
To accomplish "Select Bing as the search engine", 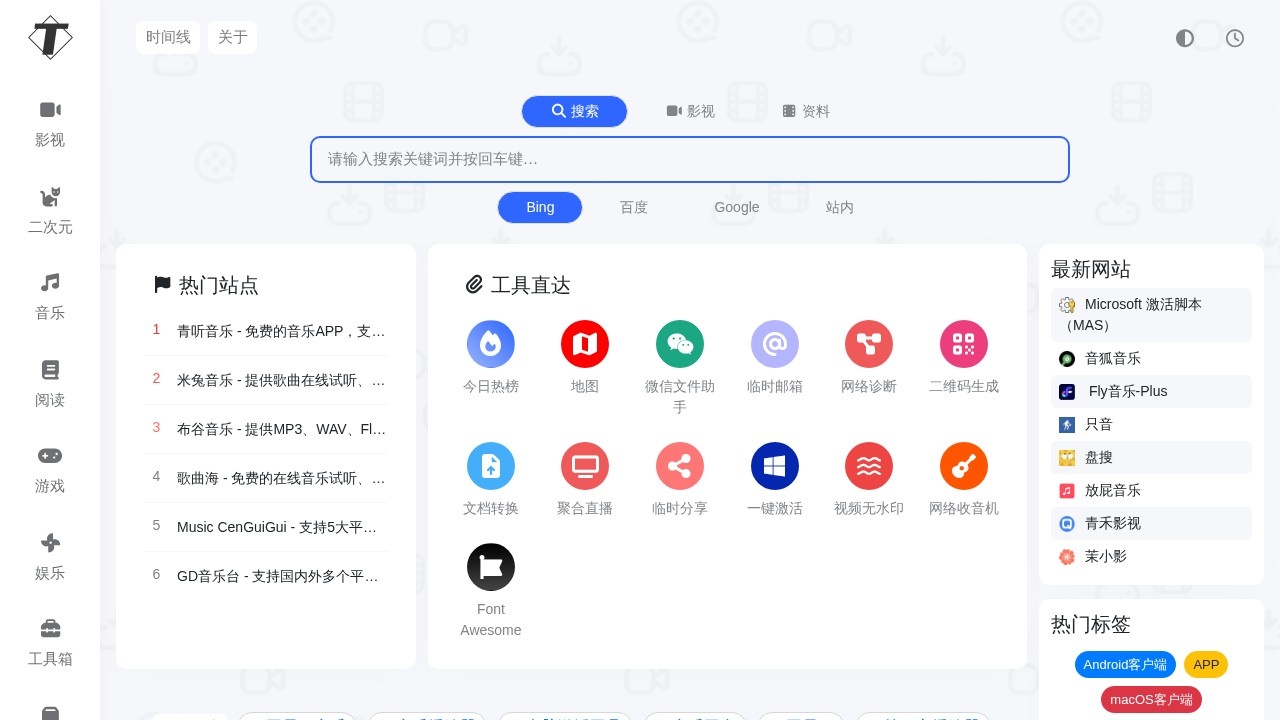I will click(x=540, y=207).
